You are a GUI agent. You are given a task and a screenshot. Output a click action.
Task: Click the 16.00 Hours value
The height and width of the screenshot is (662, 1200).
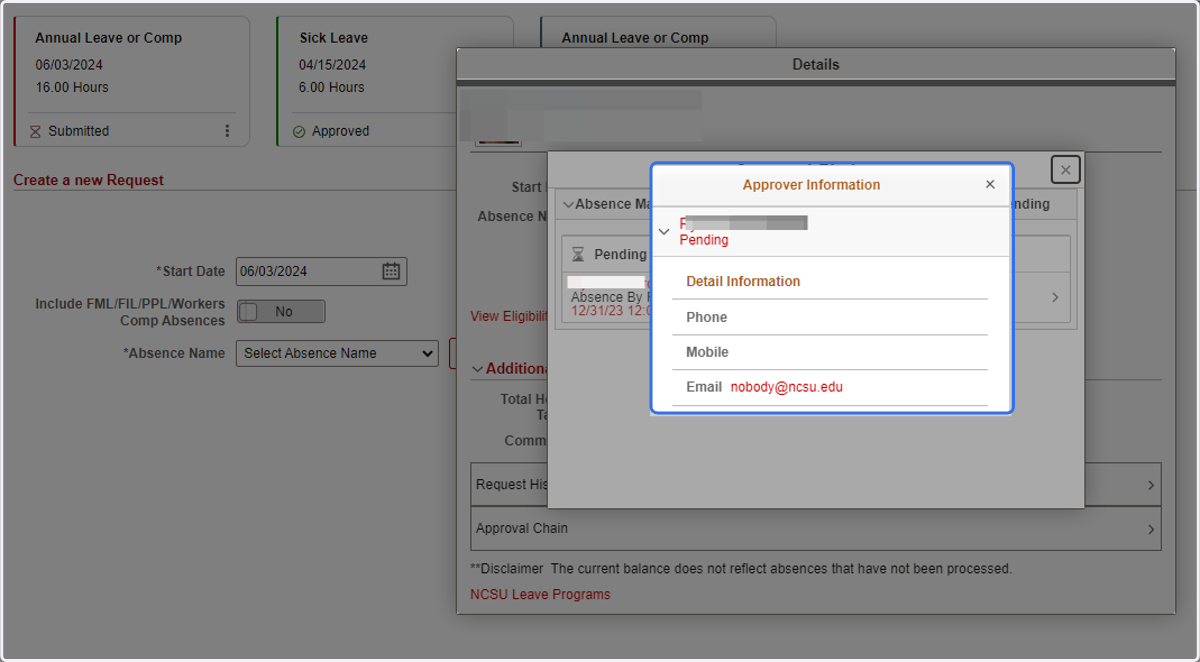tap(72, 87)
